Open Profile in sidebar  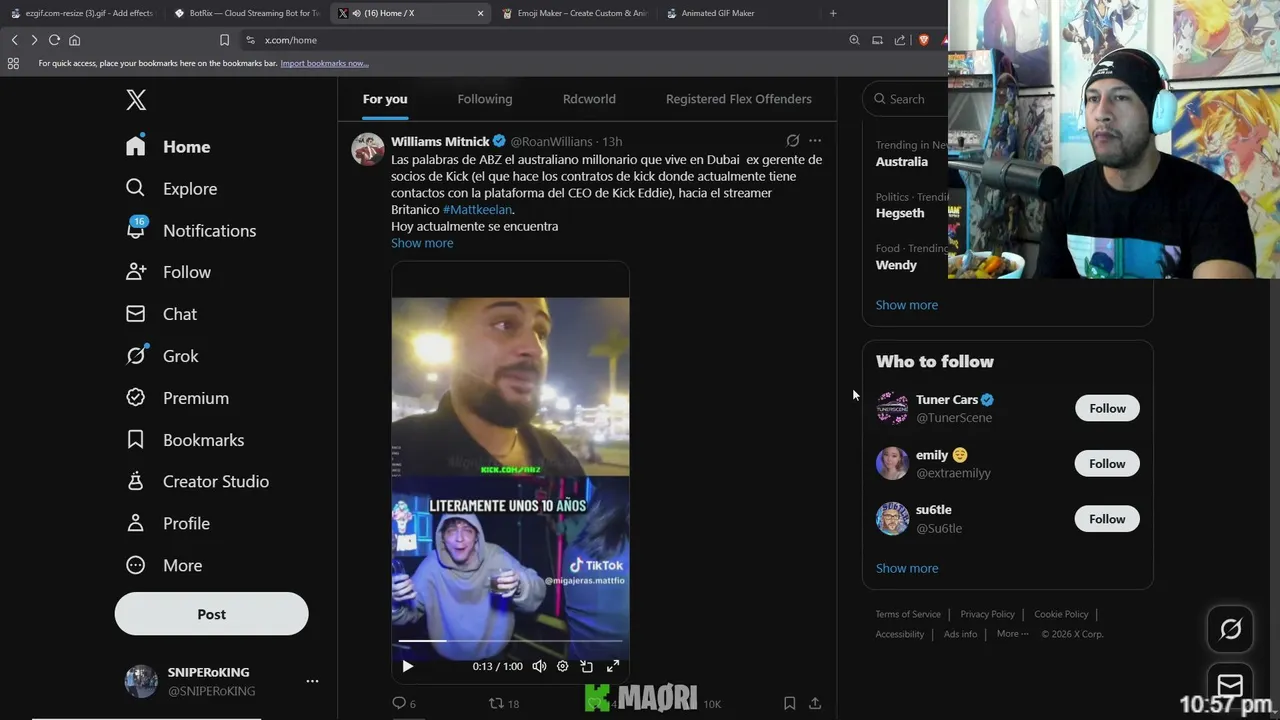168,523
